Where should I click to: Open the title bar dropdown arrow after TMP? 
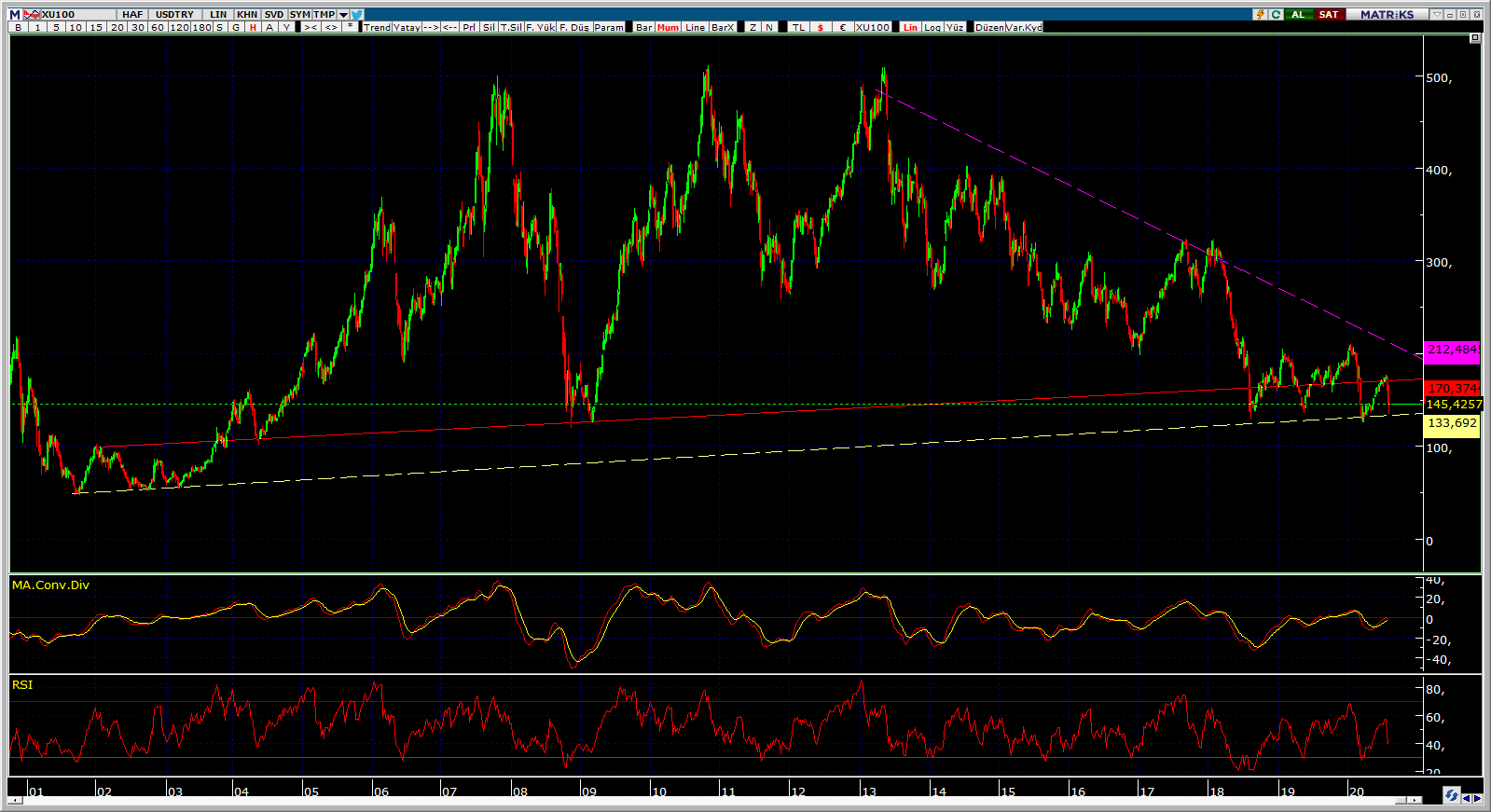click(x=344, y=15)
